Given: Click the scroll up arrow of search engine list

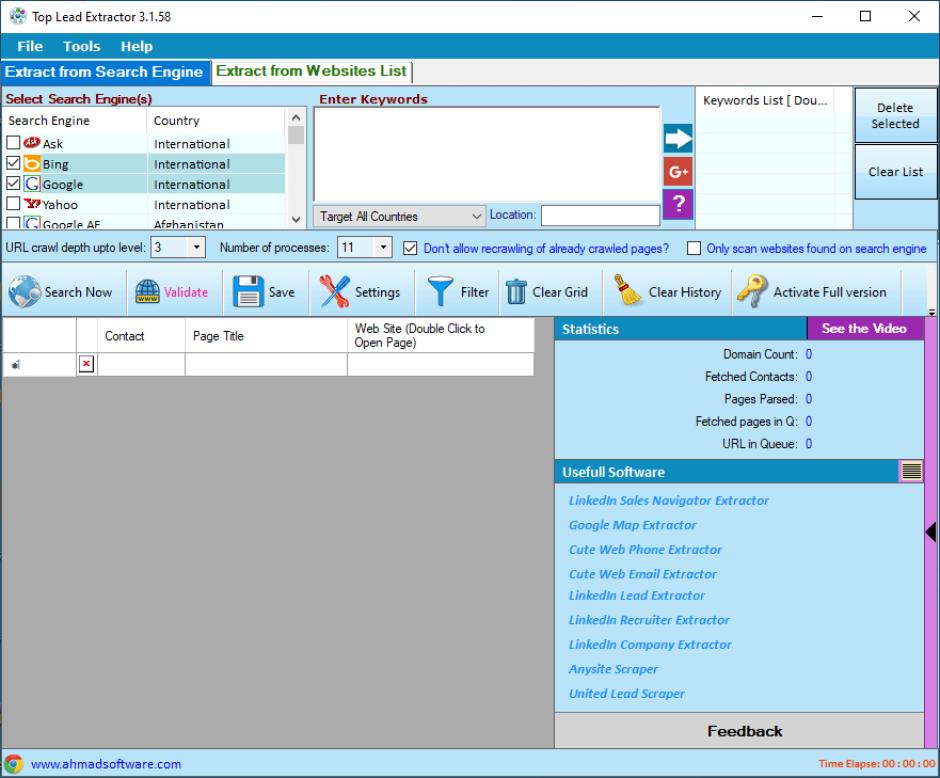Looking at the screenshot, I should pos(296,117).
